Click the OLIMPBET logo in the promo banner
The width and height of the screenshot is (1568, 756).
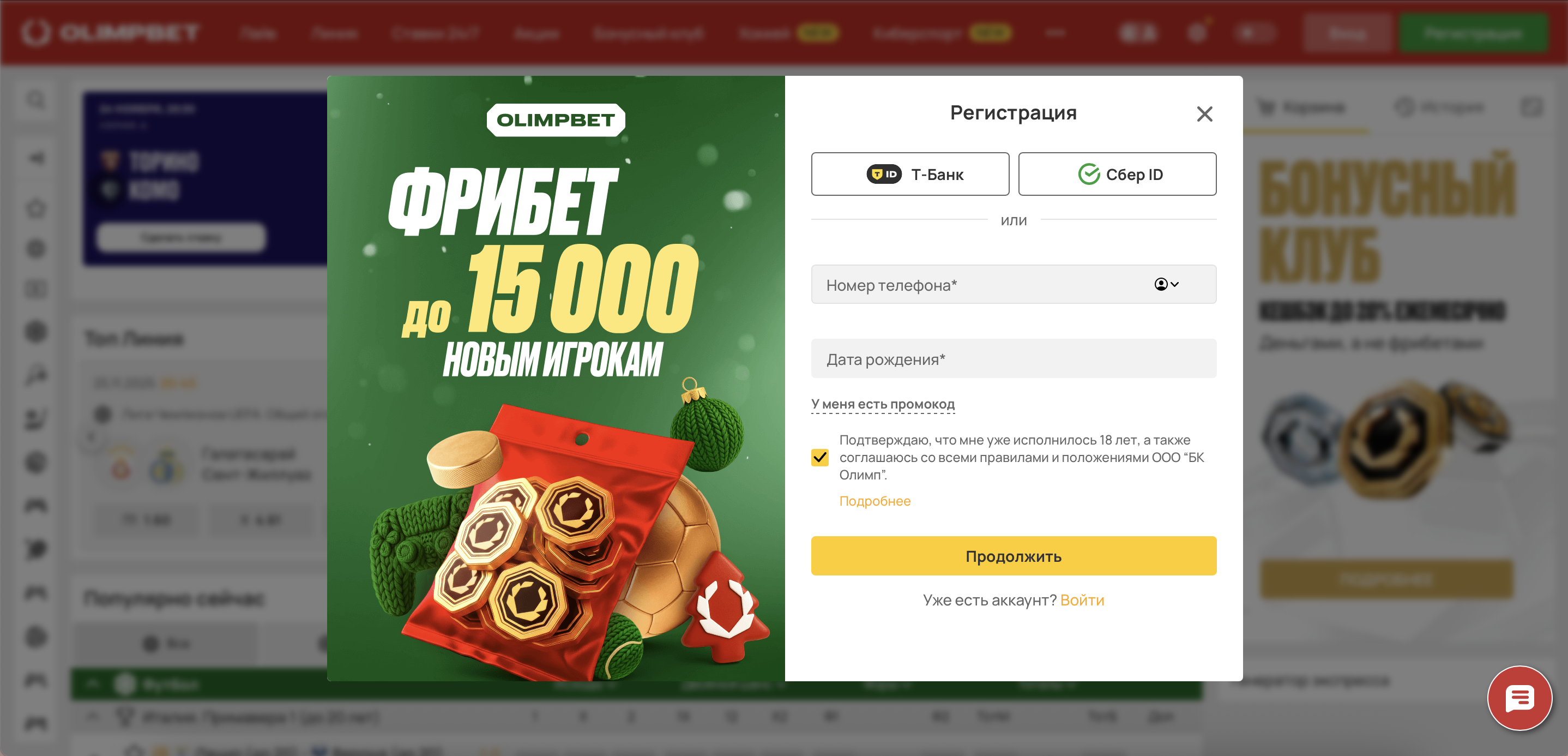coord(556,120)
